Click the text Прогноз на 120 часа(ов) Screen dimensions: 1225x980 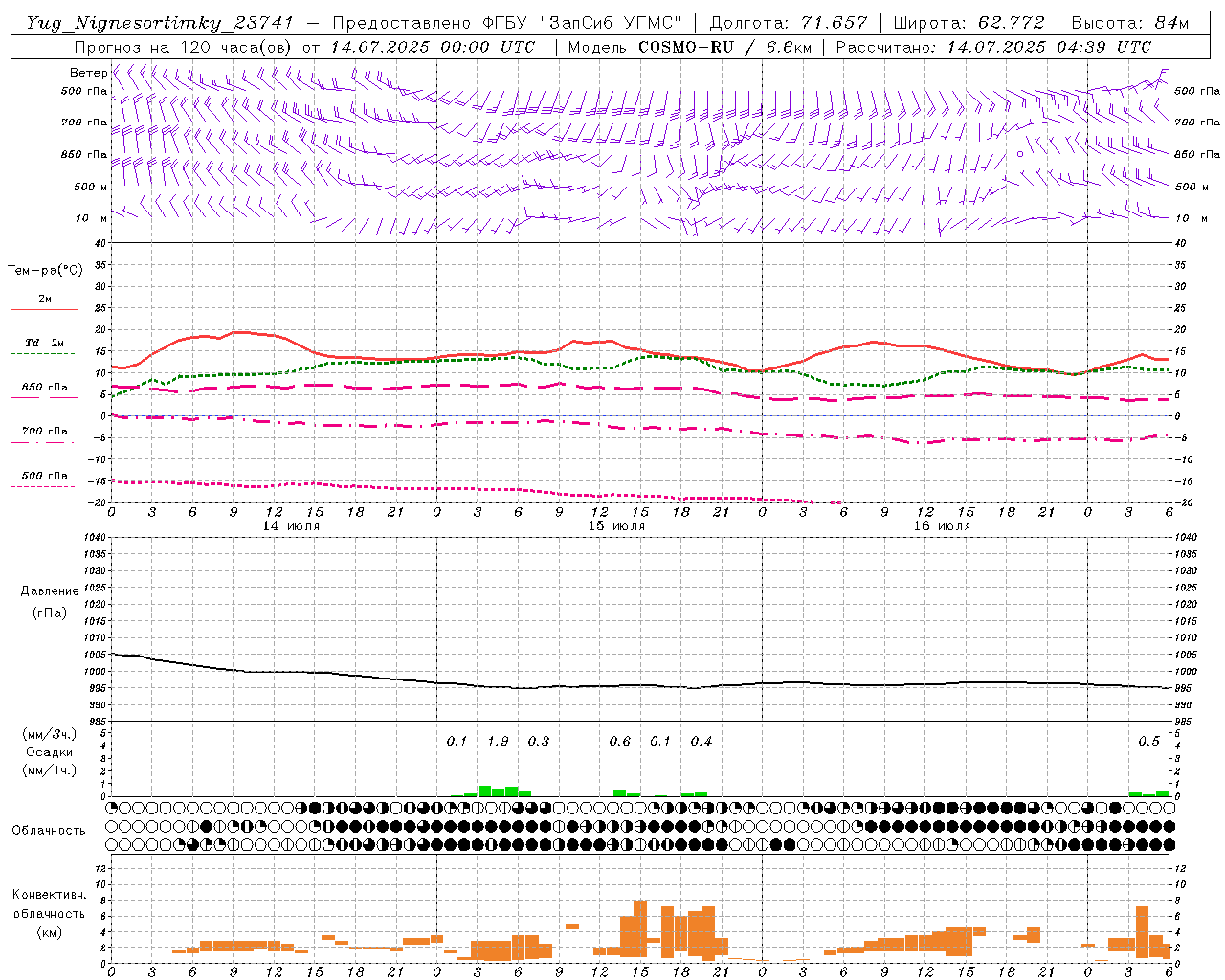(x=184, y=47)
